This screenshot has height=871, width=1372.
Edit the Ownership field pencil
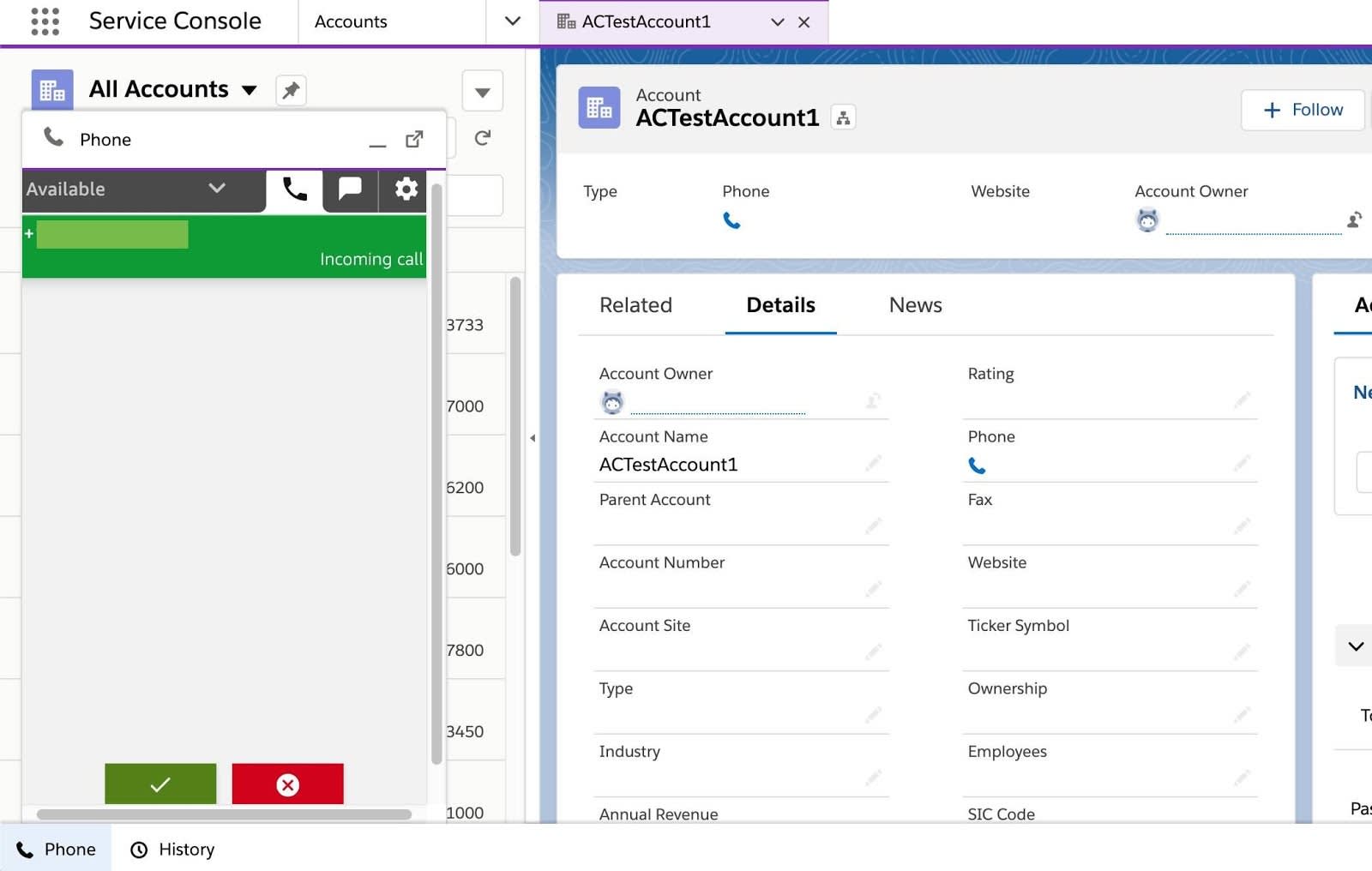click(1242, 715)
